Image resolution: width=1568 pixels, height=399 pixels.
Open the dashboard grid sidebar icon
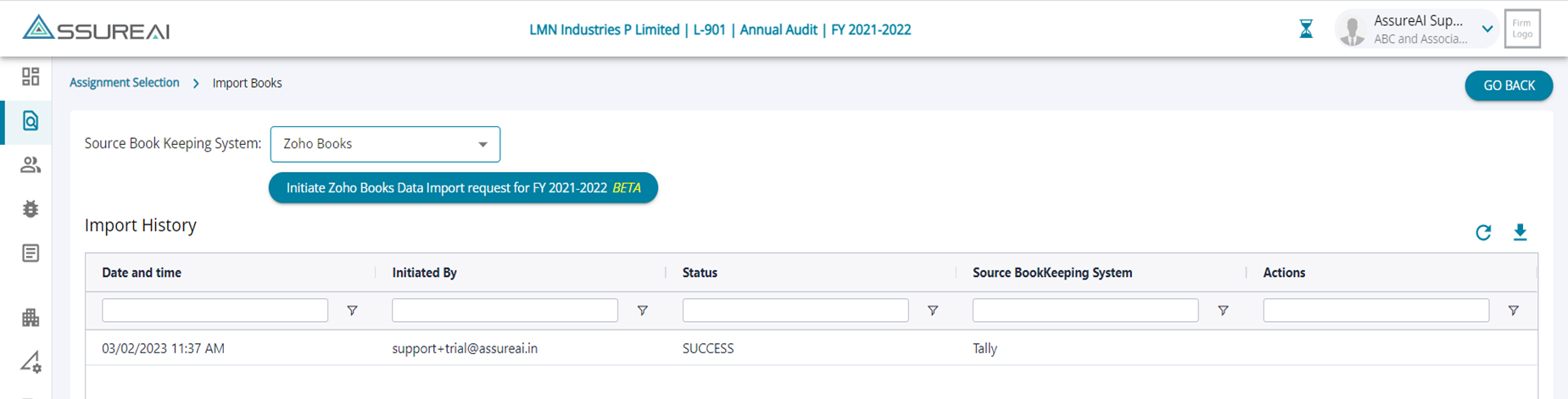coord(31,77)
